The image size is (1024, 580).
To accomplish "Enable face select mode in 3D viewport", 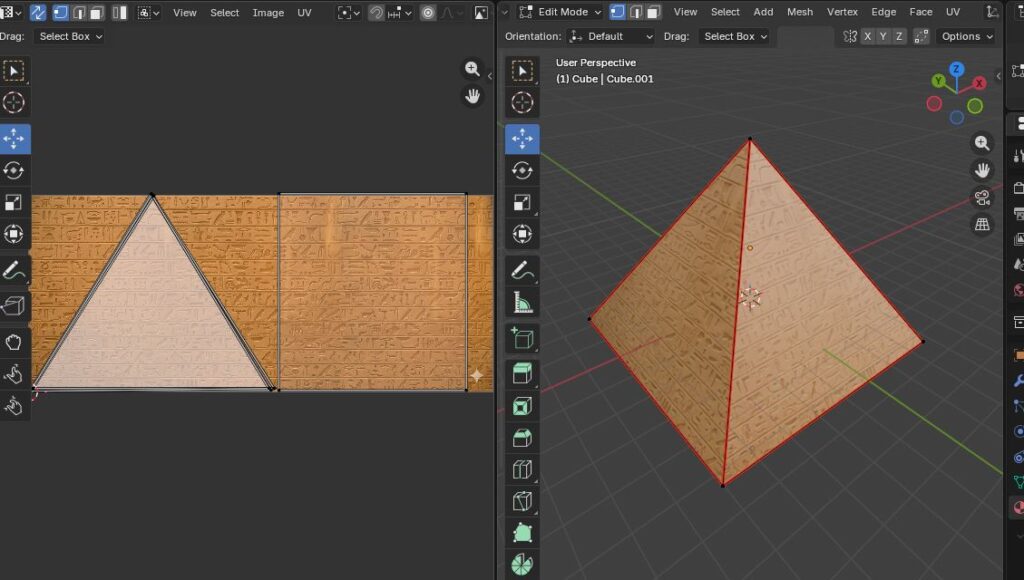I will pos(653,12).
